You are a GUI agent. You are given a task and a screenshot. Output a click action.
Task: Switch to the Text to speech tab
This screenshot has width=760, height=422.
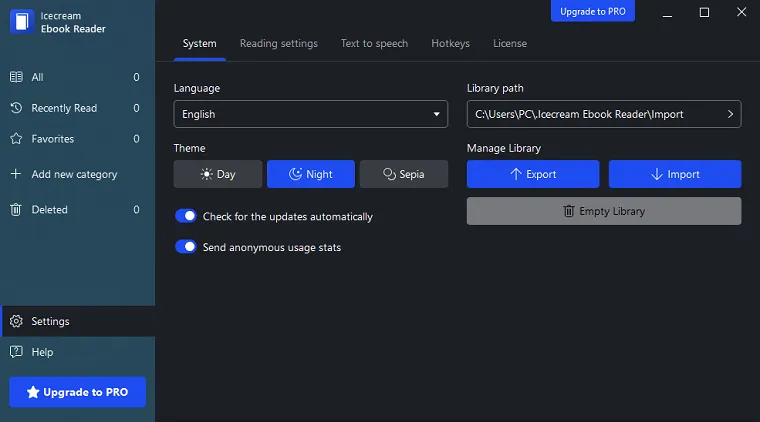(x=374, y=44)
